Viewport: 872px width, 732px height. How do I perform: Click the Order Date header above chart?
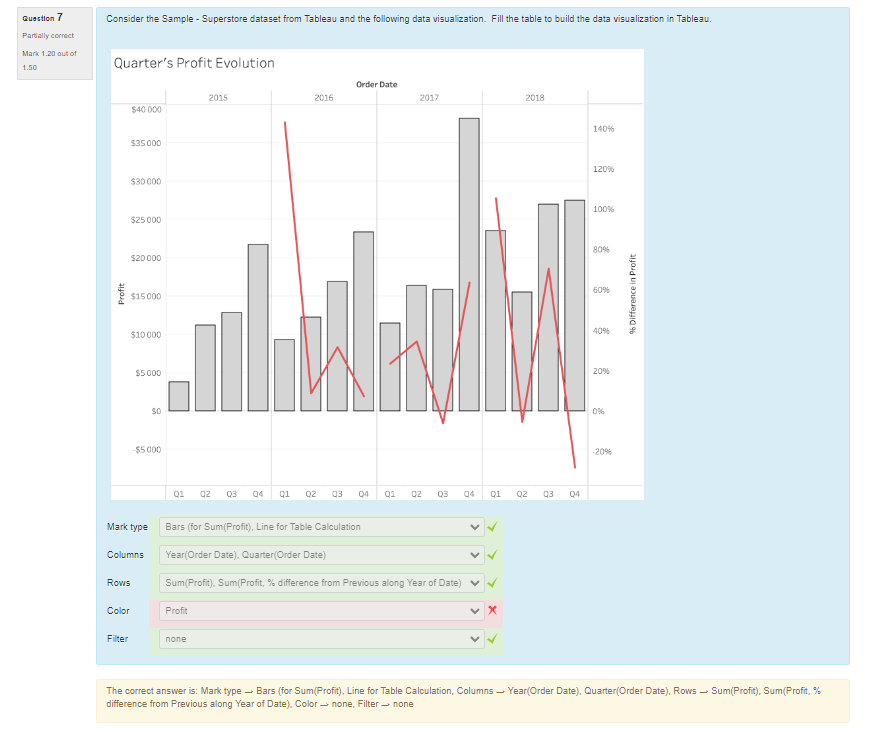click(372, 84)
